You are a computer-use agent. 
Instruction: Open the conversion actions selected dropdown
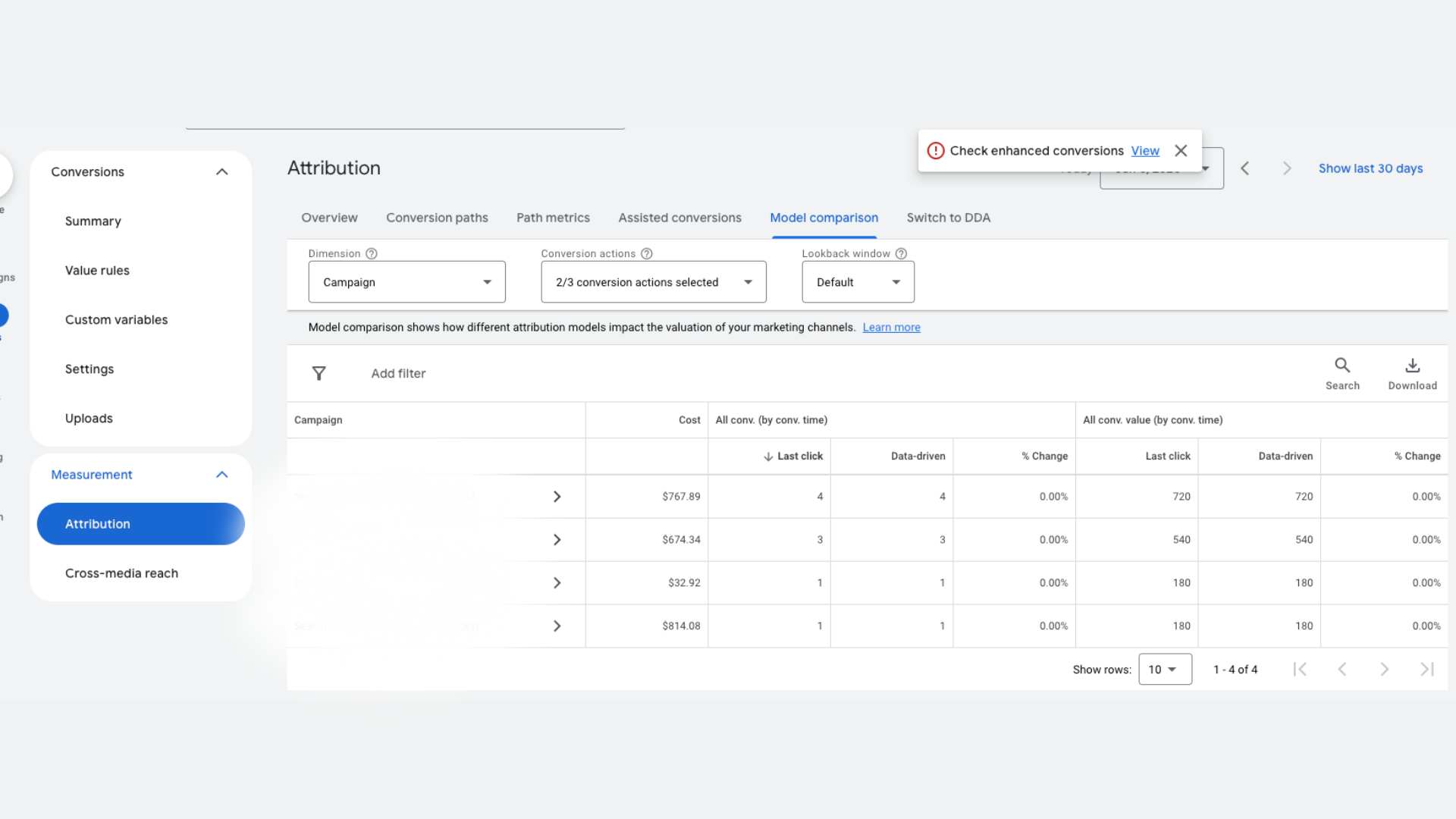[x=653, y=282]
